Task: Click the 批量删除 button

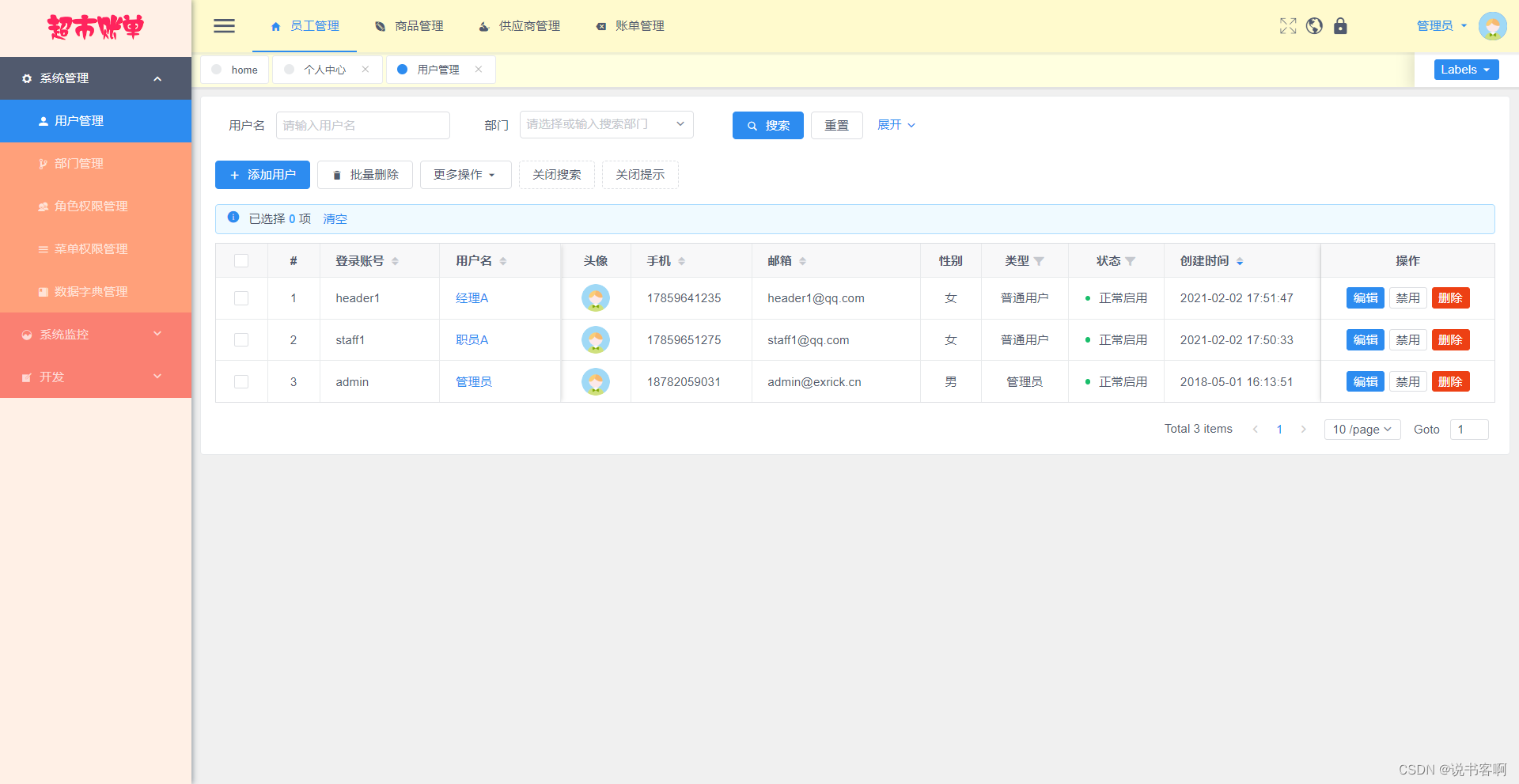Action: pyautogui.click(x=365, y=175)
